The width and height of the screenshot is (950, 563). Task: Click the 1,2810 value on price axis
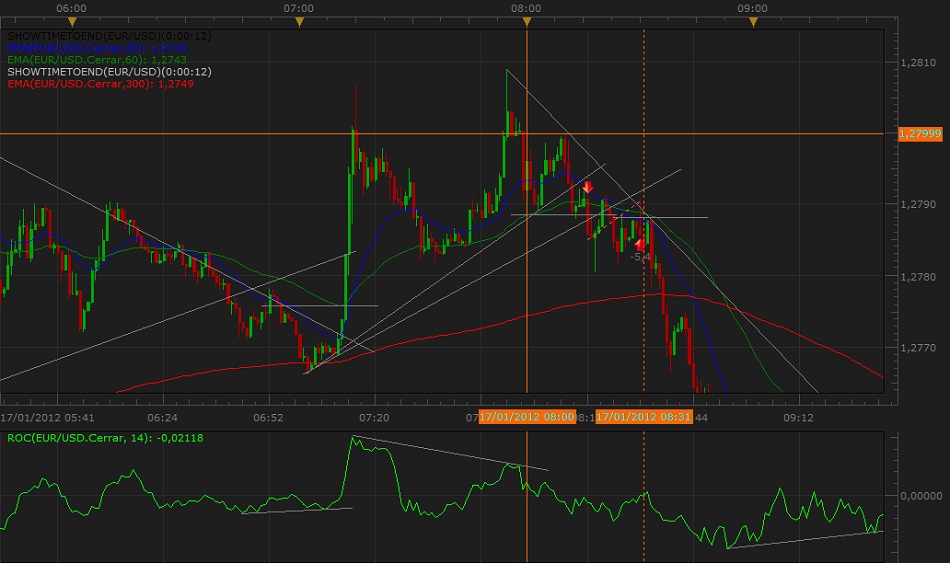(917, 63)
